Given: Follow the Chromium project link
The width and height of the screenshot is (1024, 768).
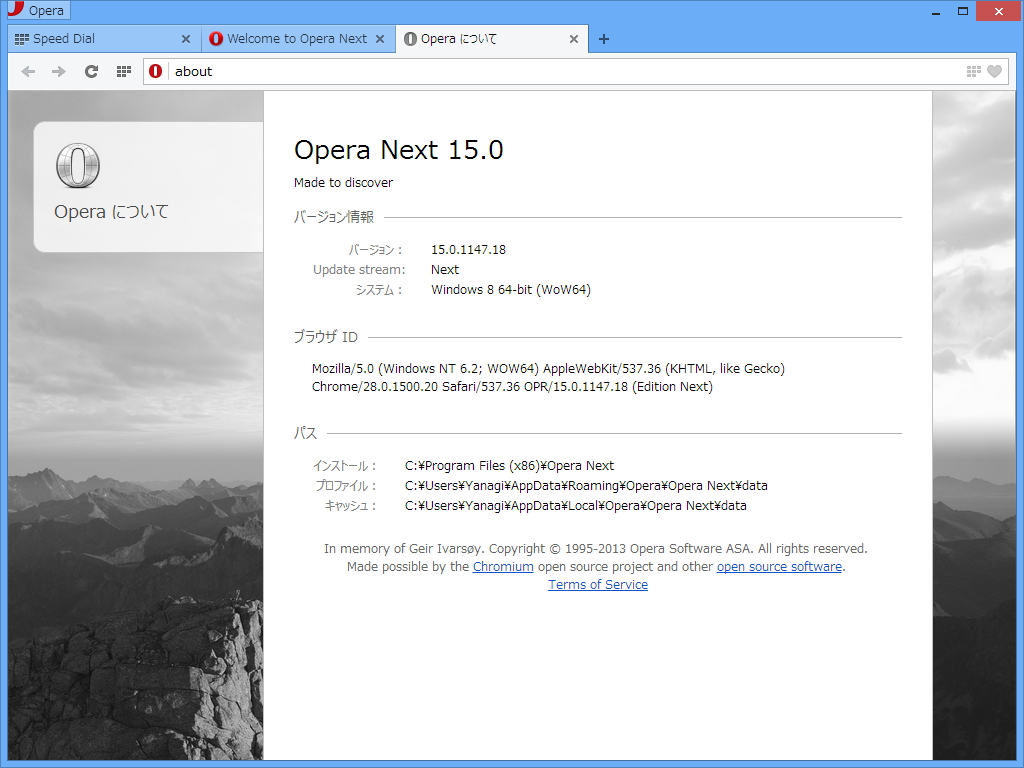Looking at the screenshot, I should tap(503, 566).
